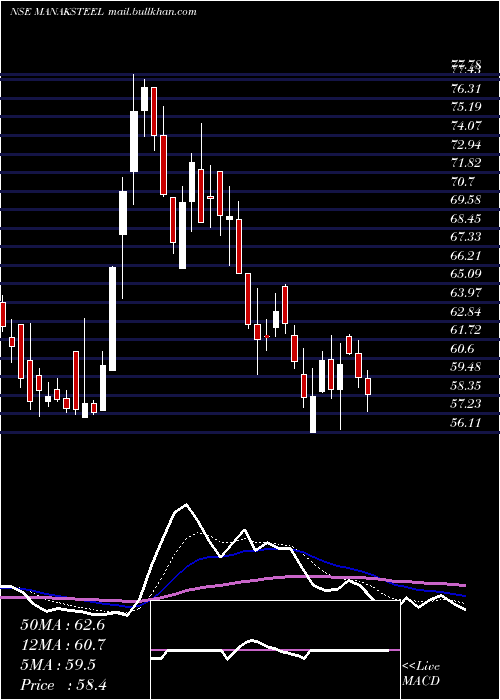Click the 67.33 price axis label
Screen dimensions: 500x700
[x=466, y=237]
